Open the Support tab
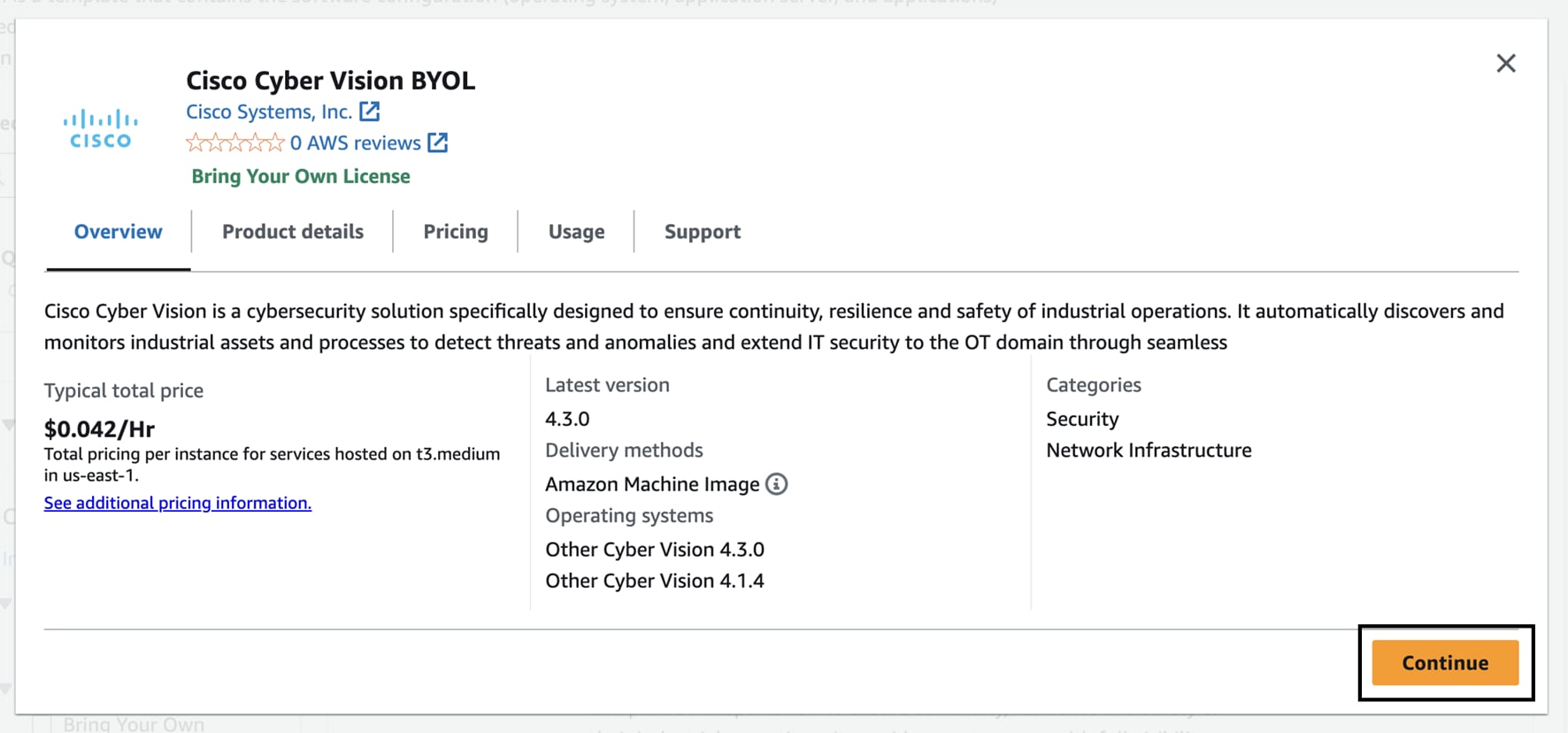Image resolution: width=1568 pixels, height=733 pixels. pos(703,232)
